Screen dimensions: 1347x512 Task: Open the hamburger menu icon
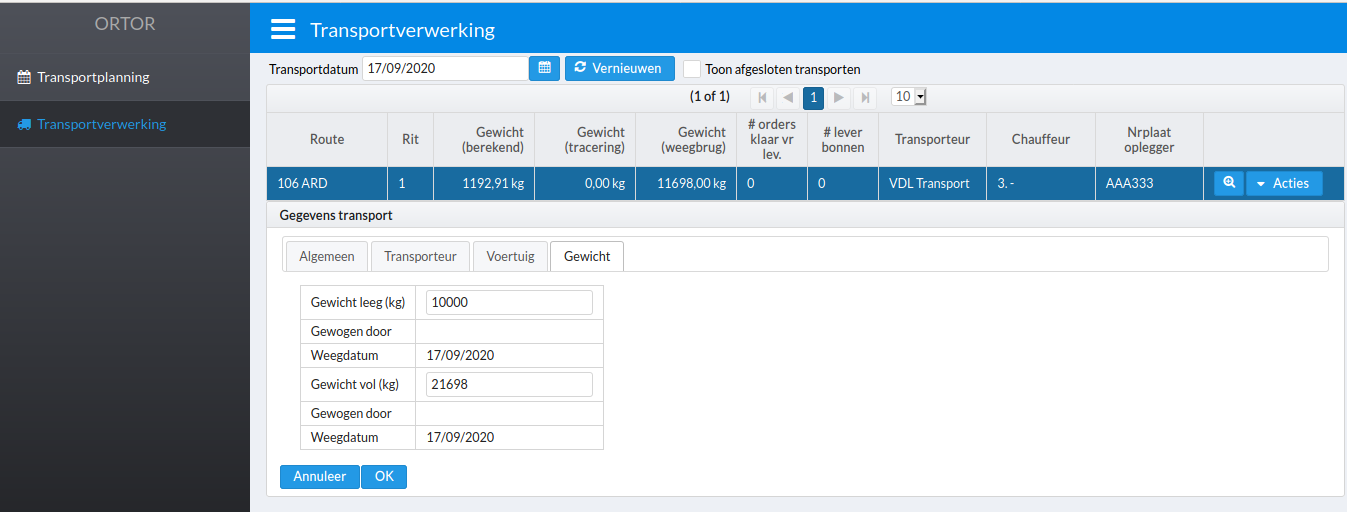[x=283, y=29]
